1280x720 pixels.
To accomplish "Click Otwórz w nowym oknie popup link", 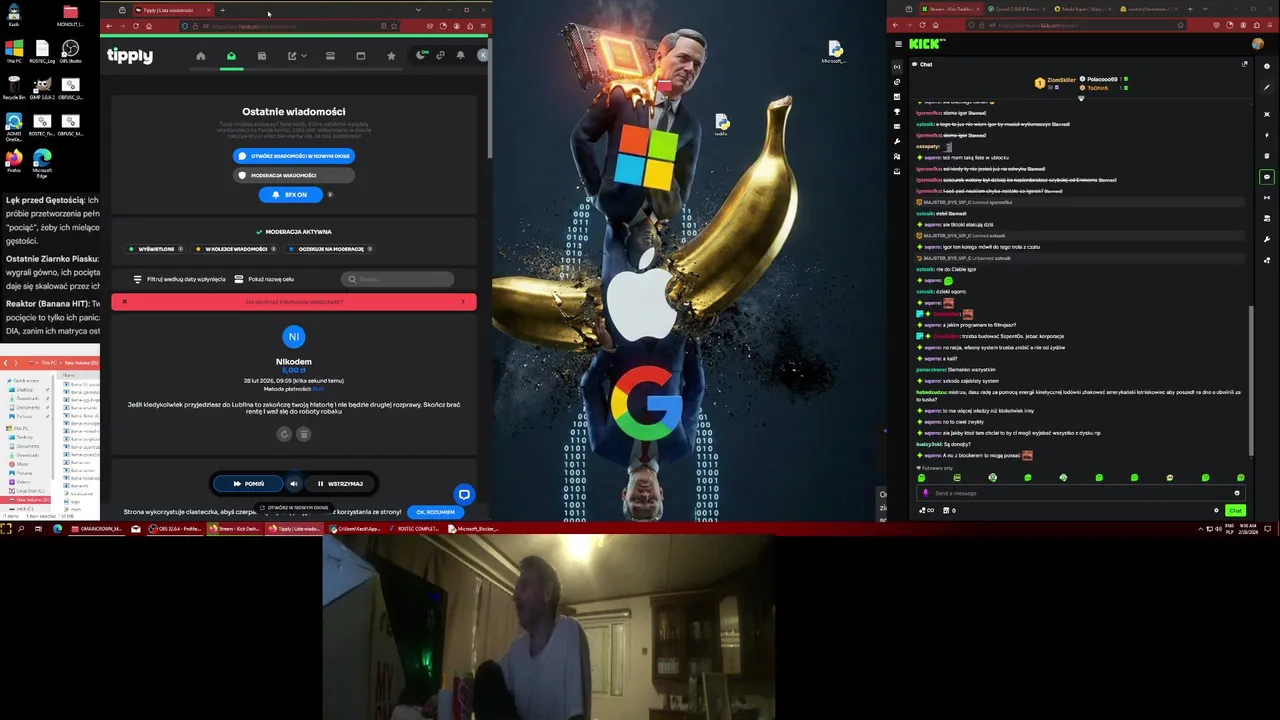I will (294, 508).
